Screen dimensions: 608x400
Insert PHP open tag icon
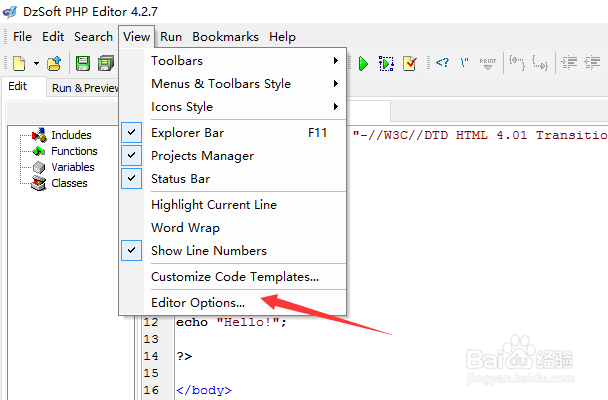[x=442, y=62]
